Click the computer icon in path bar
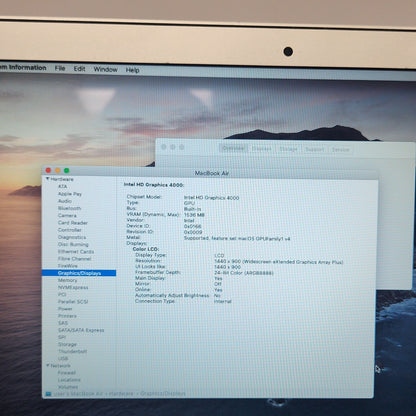The width and height of the screenshot is (416, 416). tap(48, 394)
